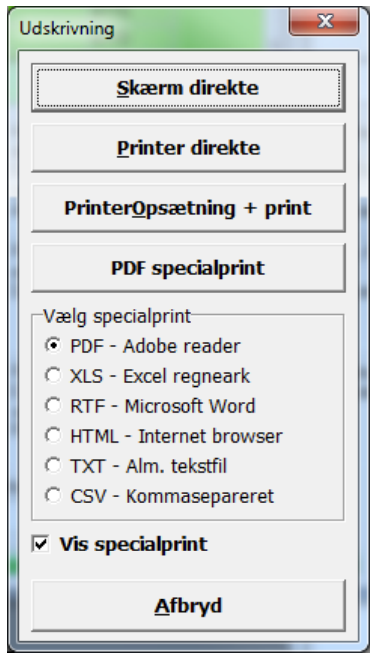Click the Udskrivning title bar
The image size is (379, 661).
(148, 28)
